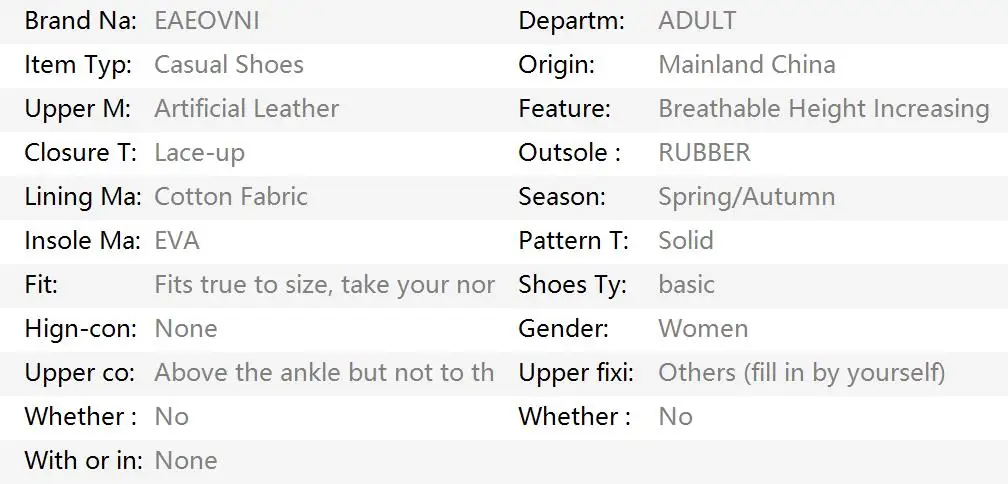1008x484 pixels.
Task: Select the Women gender value
Action: click(x=703, y=329)
